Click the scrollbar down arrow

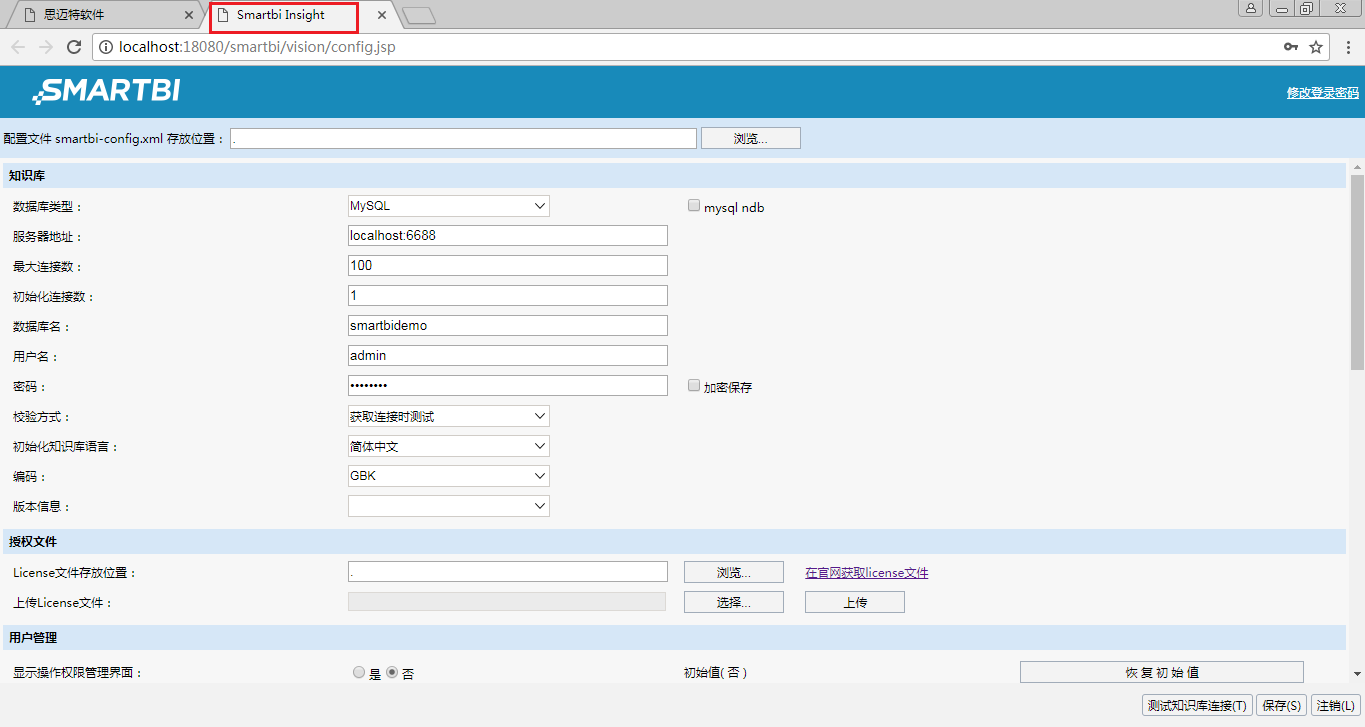tap(1357, 675)
